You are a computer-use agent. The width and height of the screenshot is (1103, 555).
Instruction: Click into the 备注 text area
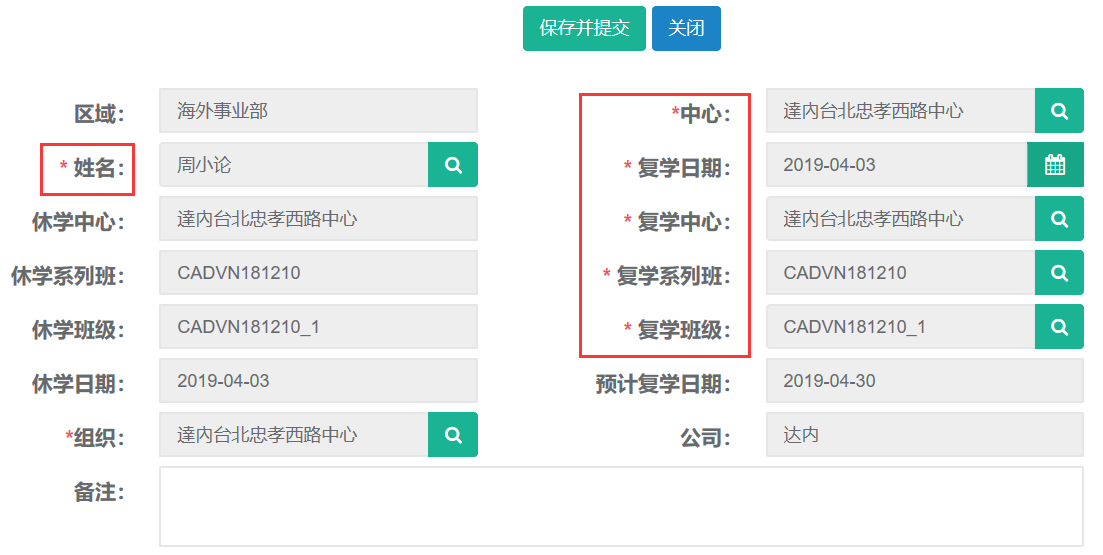click(620, 506)
